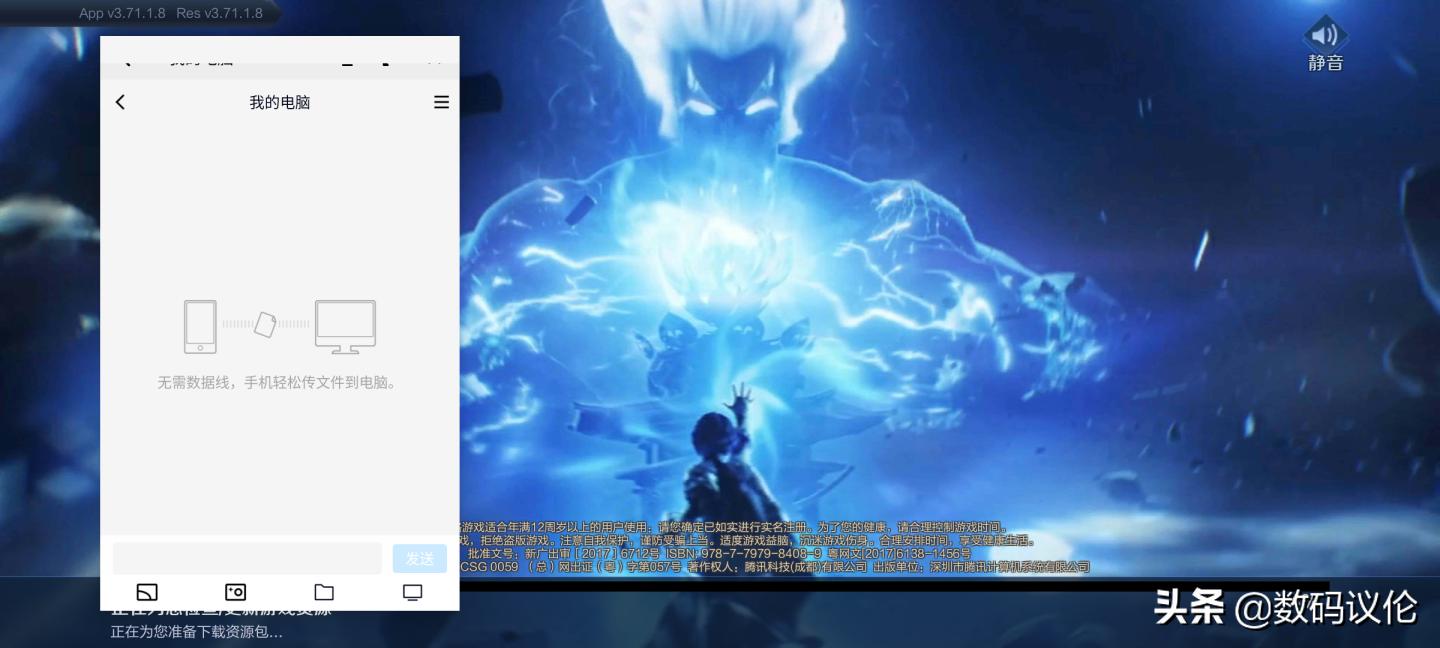Image resolution: width=1440 pixels, height=648 pixels.
Task: Click version text App v3.71.1.8
Action: coord(122,13)
